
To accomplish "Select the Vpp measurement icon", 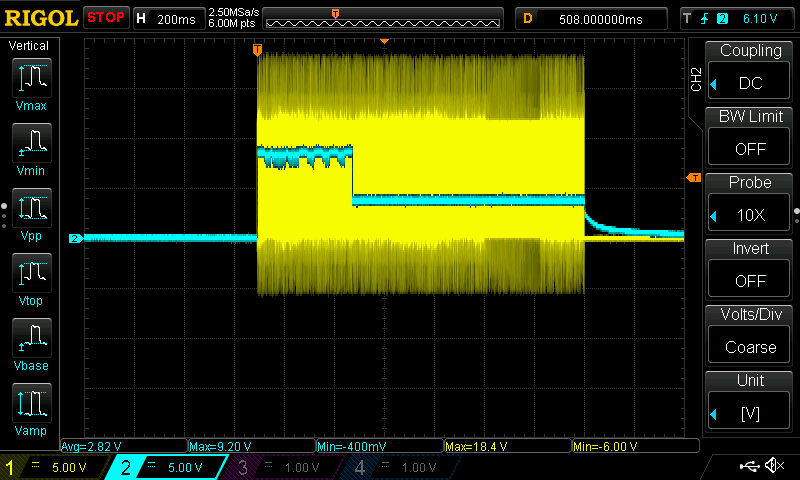I will (x=32, y=208).
